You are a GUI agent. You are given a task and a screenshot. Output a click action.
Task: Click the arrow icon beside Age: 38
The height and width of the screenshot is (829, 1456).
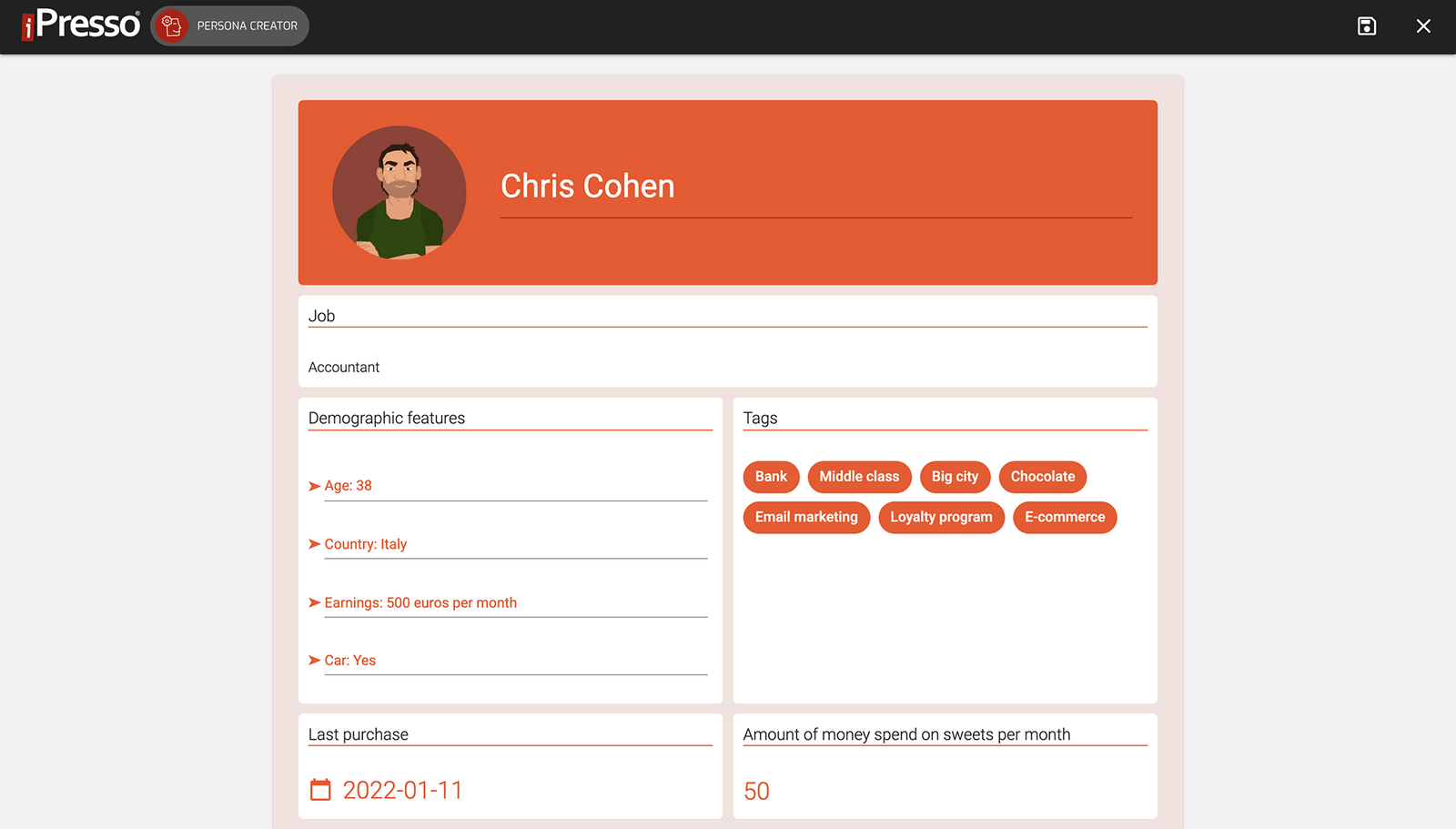point(313,485)
